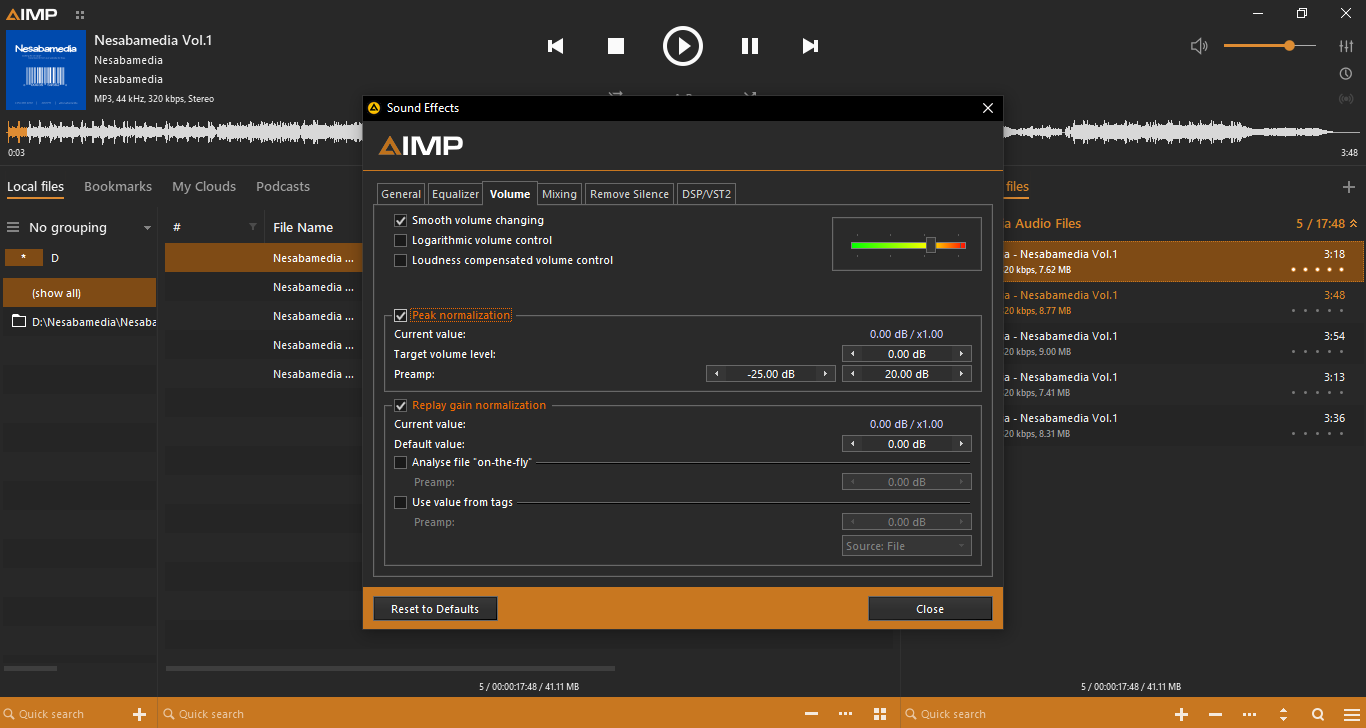Click the Reset to Defaults button
Image resolution: width=1366 pixels, height=728 pixels.
point(435,609)
